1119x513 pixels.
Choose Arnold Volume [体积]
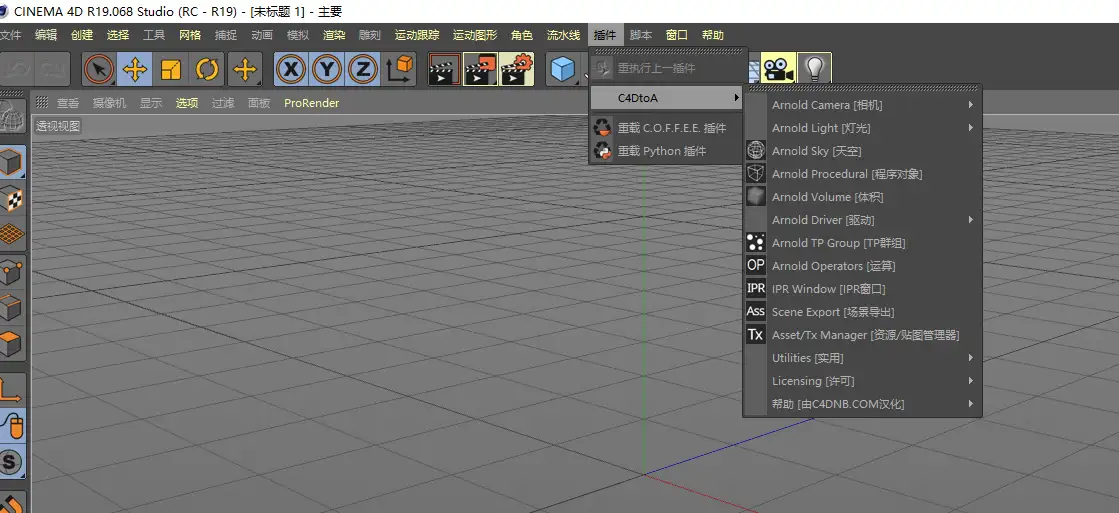click(862, 196)
